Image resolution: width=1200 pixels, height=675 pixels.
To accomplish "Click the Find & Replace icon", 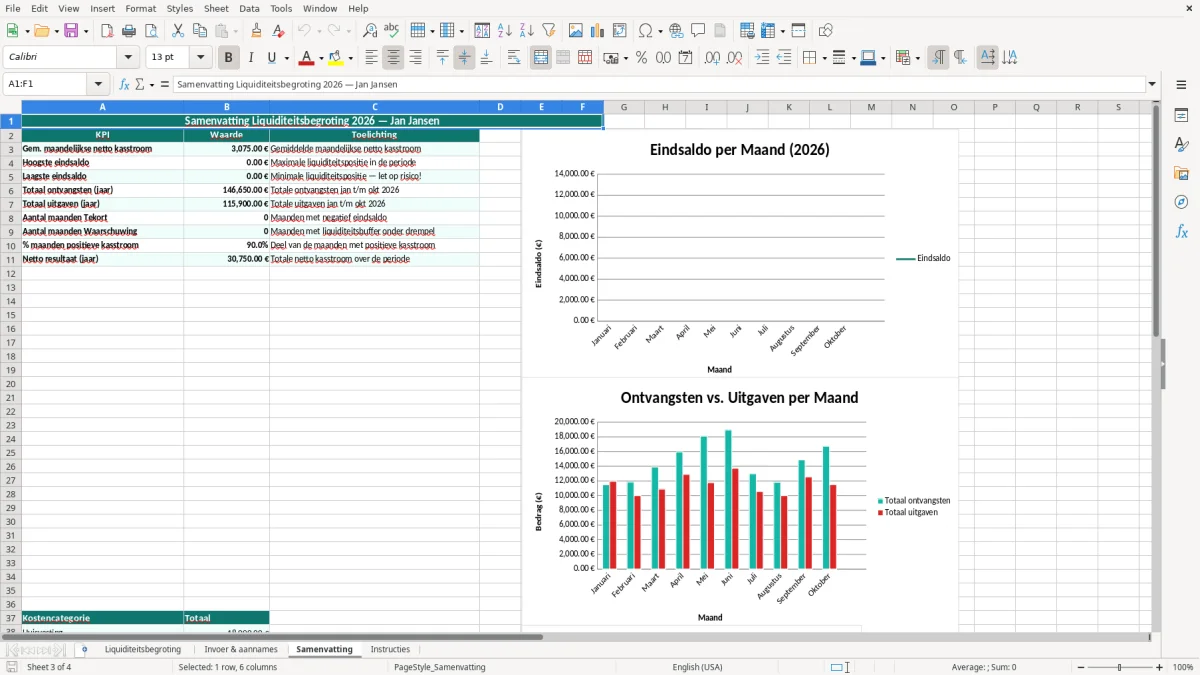I will click(x=370, y=31).
